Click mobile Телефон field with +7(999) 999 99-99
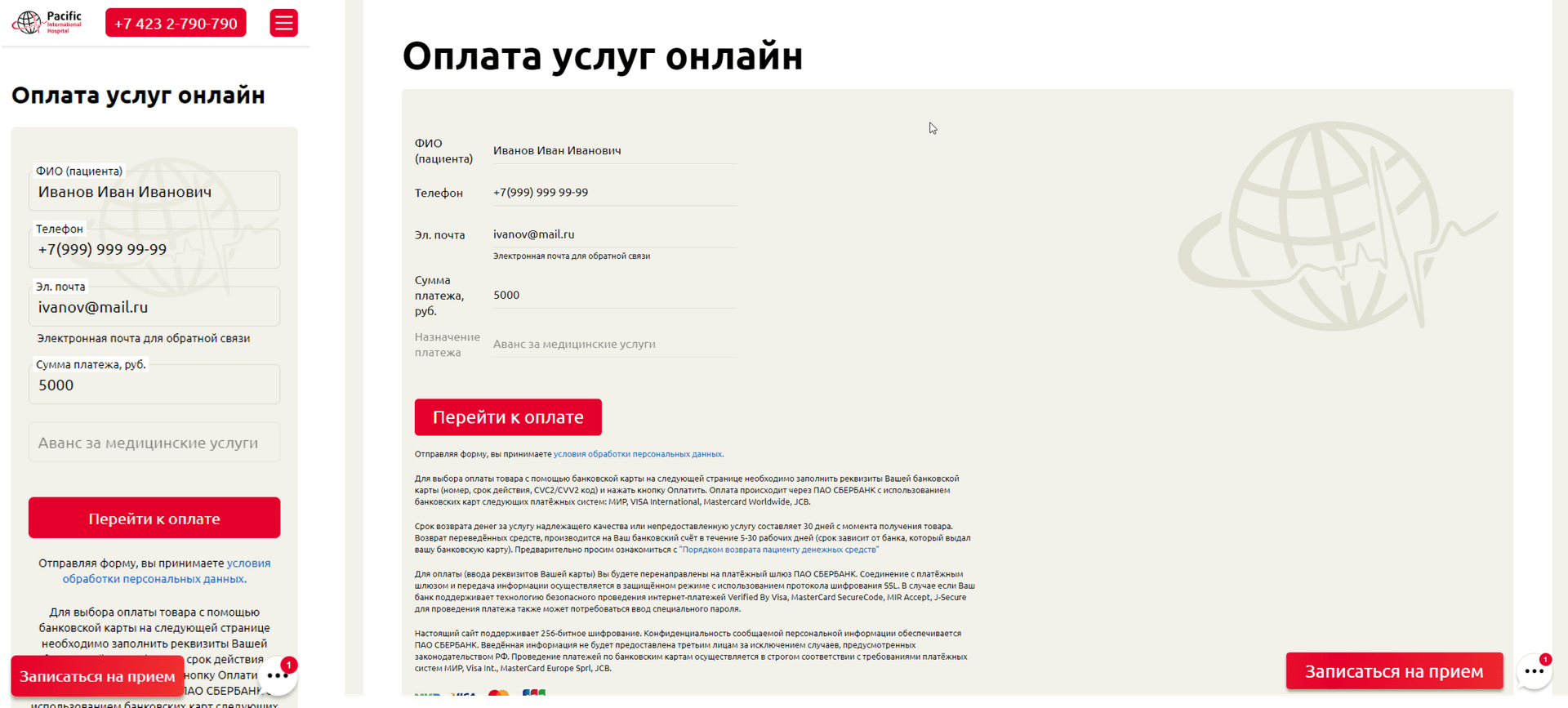 [x=154, y=249]
